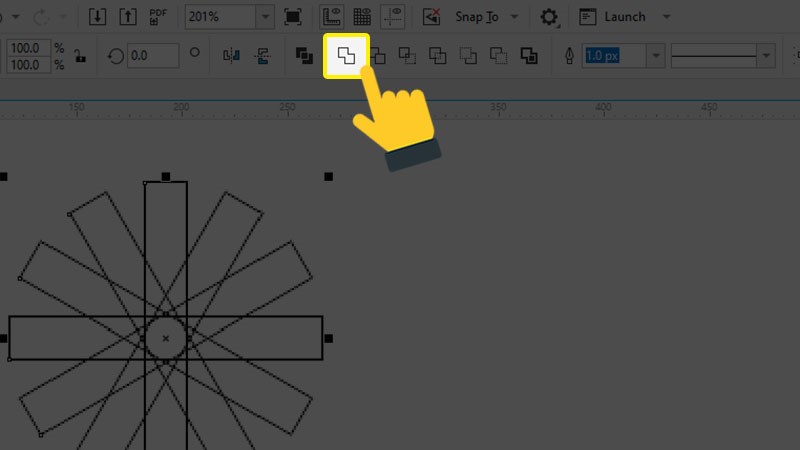Click the Options gear button

[x=549, y=17]
